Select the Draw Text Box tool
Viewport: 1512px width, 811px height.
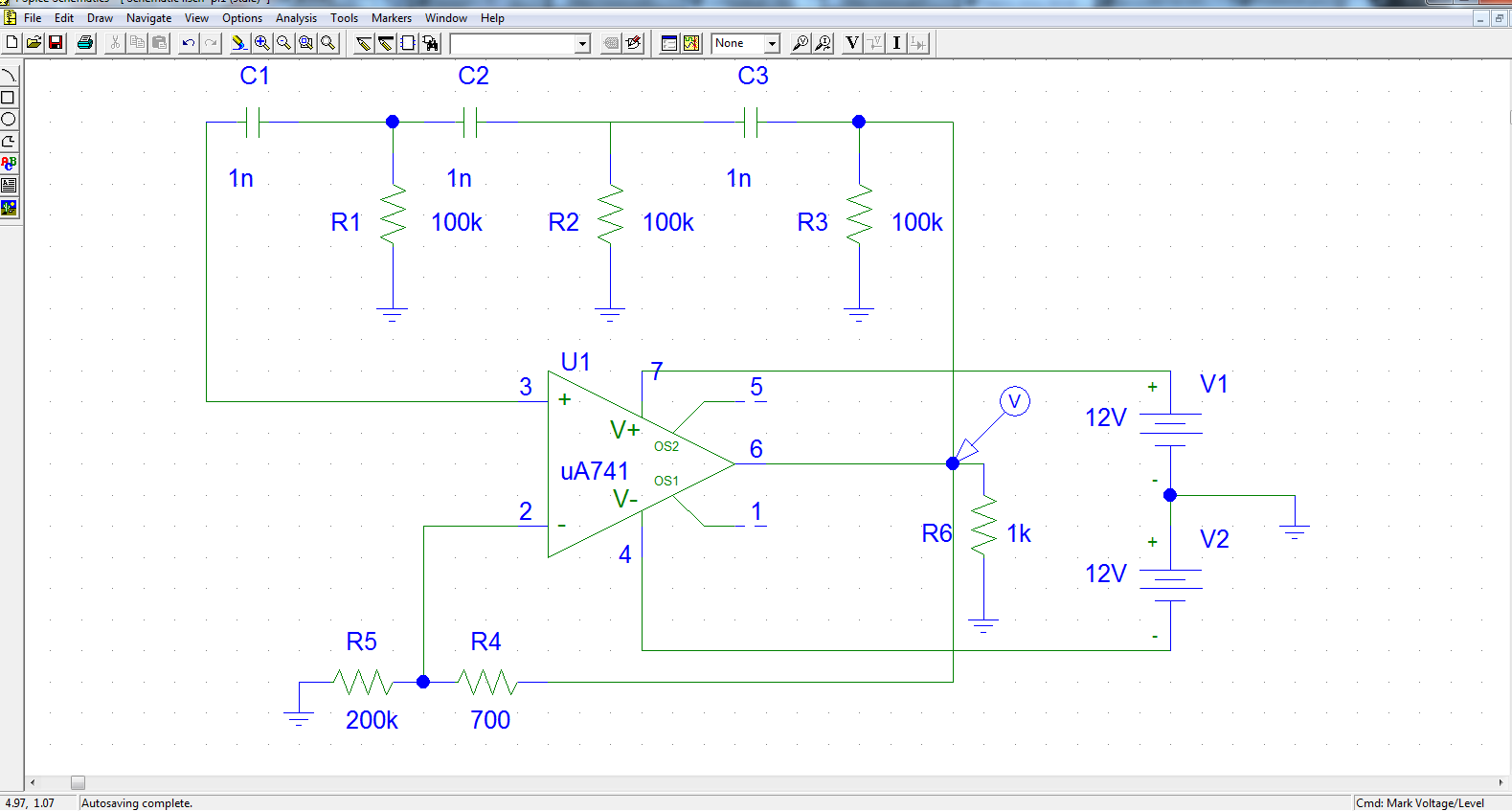coord(9,186)
